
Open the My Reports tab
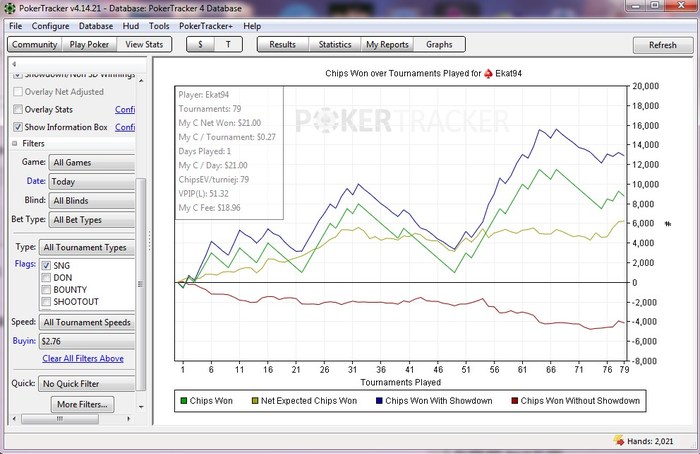(x=388, y=45)
